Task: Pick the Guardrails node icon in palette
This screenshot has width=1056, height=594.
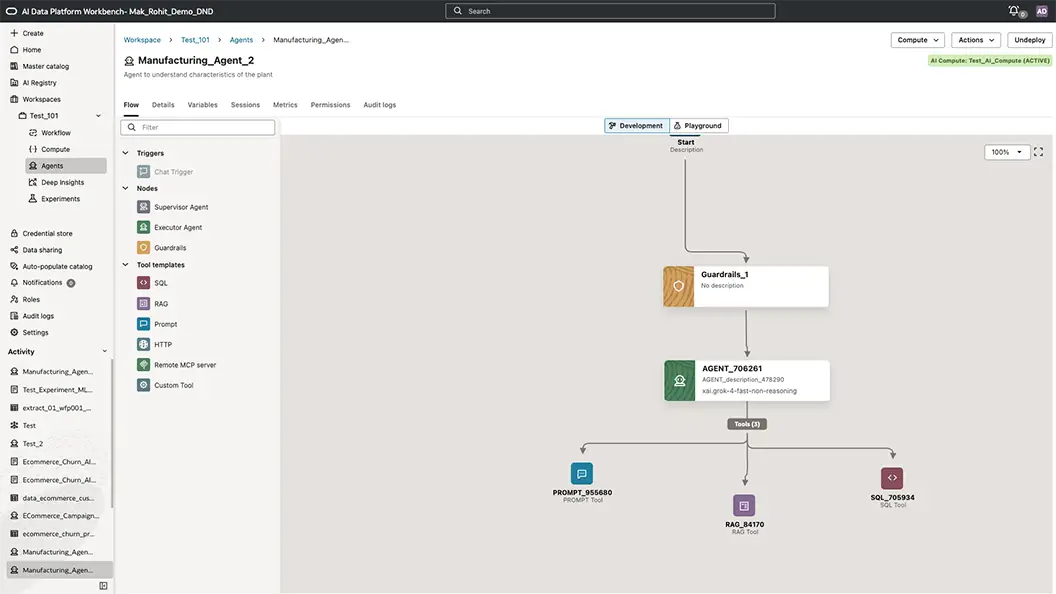Action: (x=143, y=247)
